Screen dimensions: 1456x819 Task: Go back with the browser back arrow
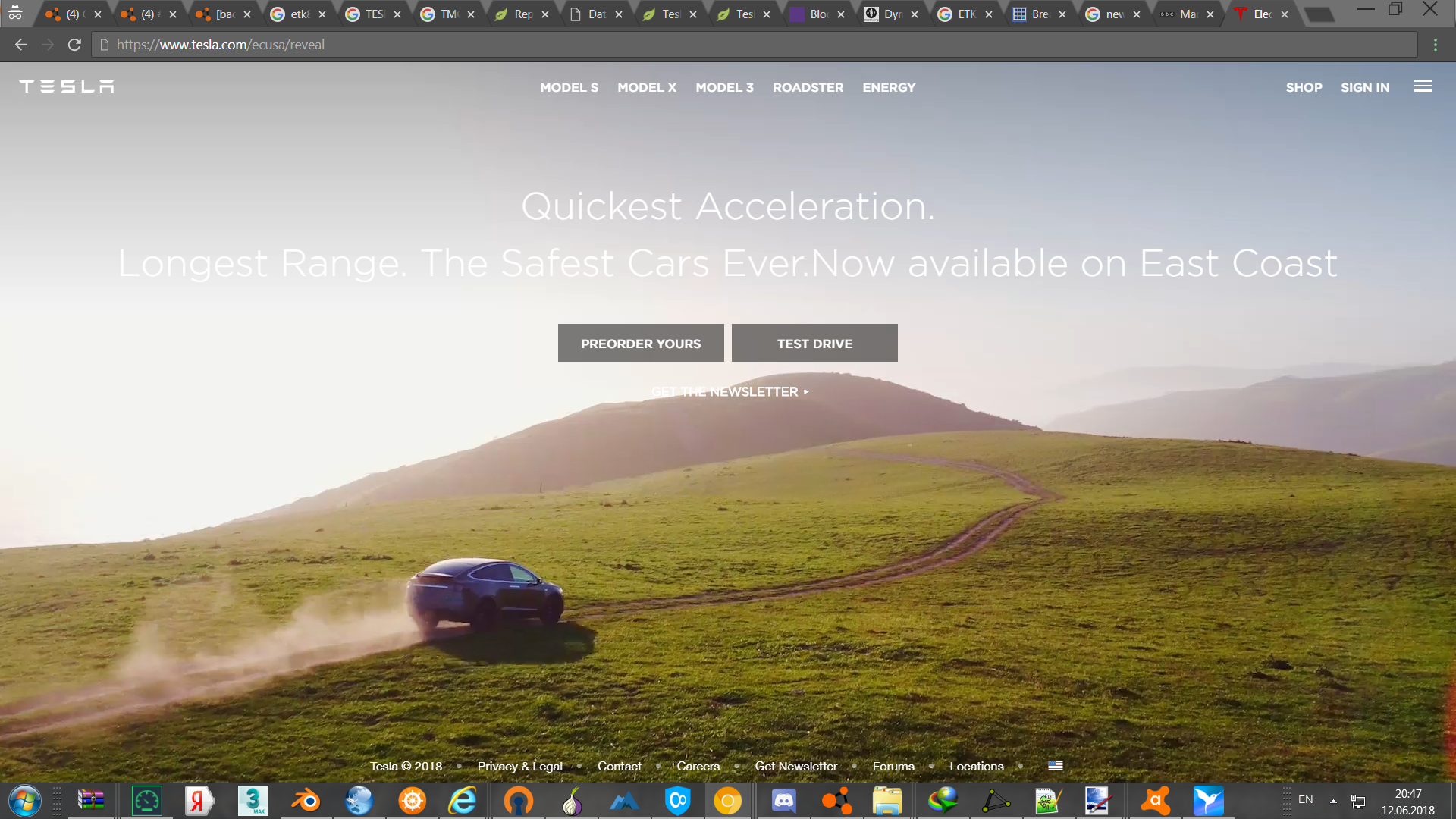click(21, 45)
